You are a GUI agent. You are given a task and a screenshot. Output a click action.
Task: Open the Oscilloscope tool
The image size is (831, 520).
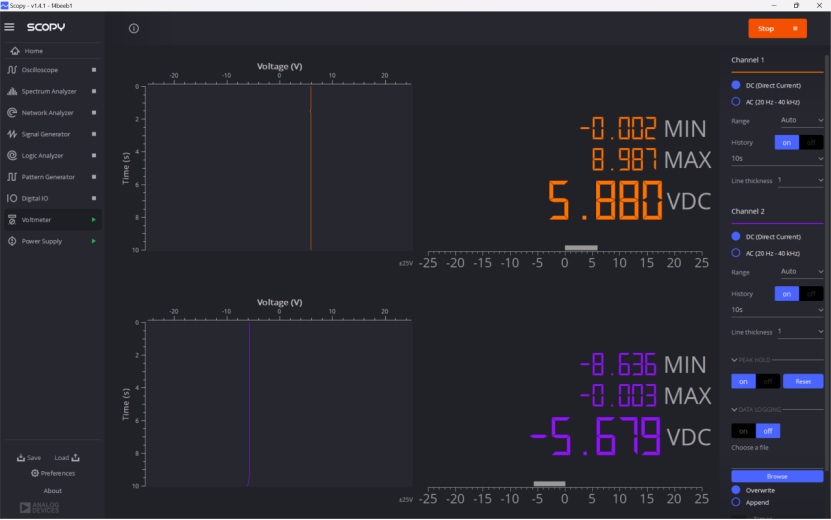pyautogui.click(x=40, y=70)
